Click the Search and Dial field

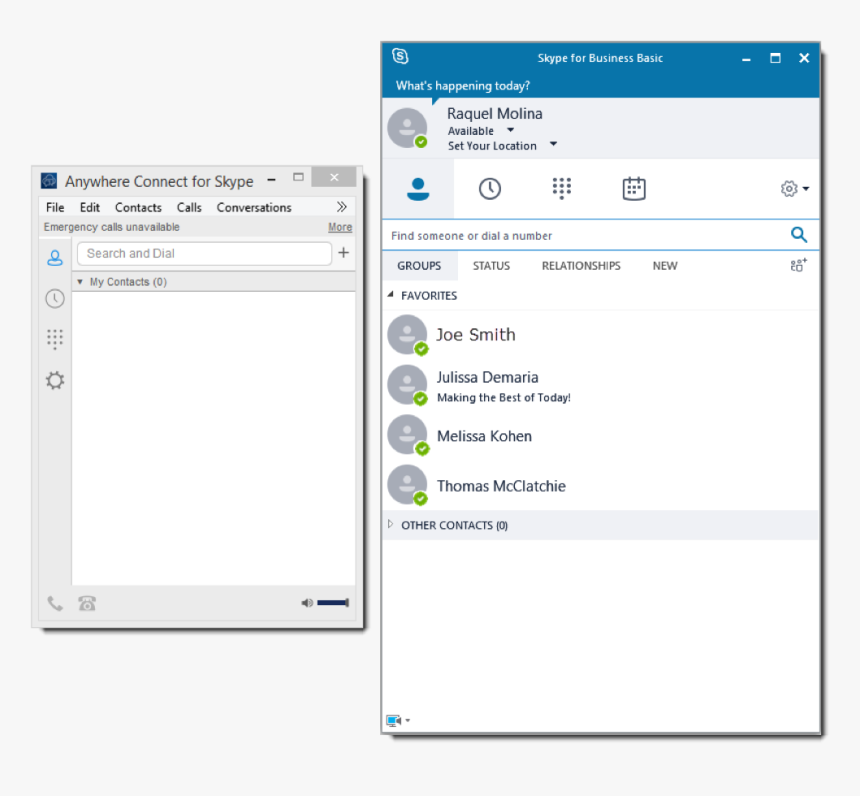[205, 253]
